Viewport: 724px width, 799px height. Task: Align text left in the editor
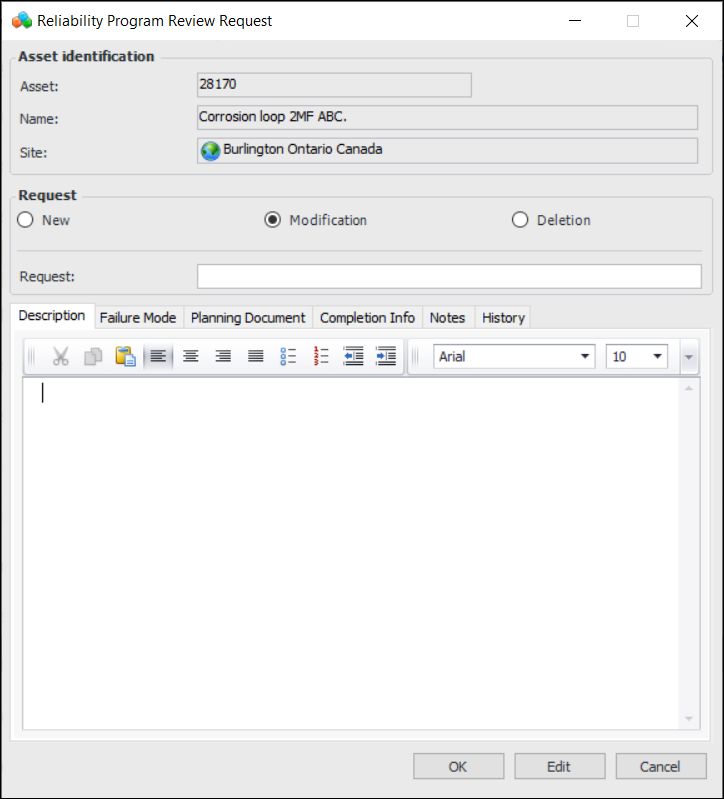[158, 356]
